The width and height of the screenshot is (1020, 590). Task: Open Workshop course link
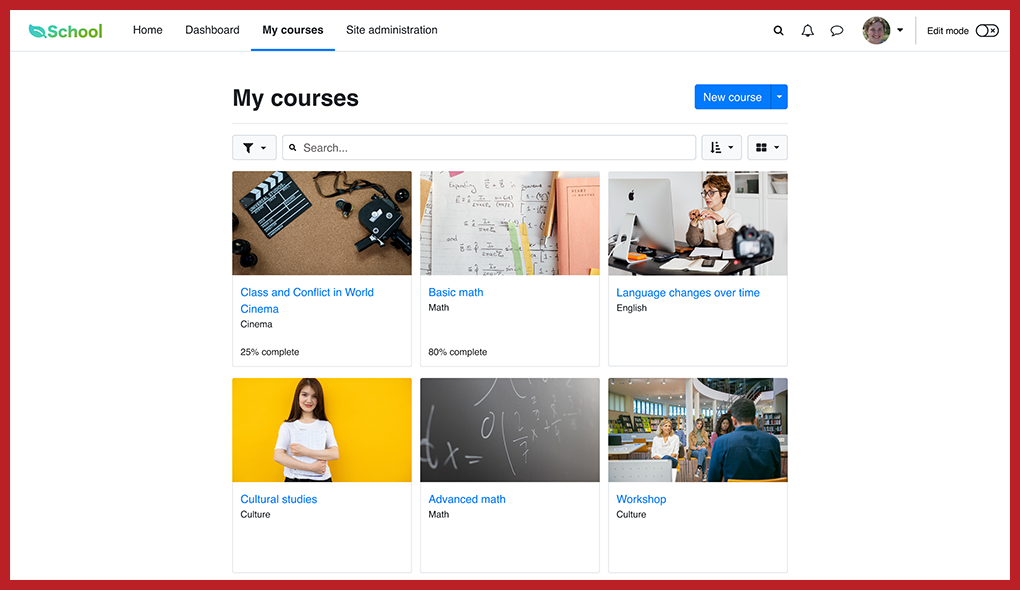(641, 500)
